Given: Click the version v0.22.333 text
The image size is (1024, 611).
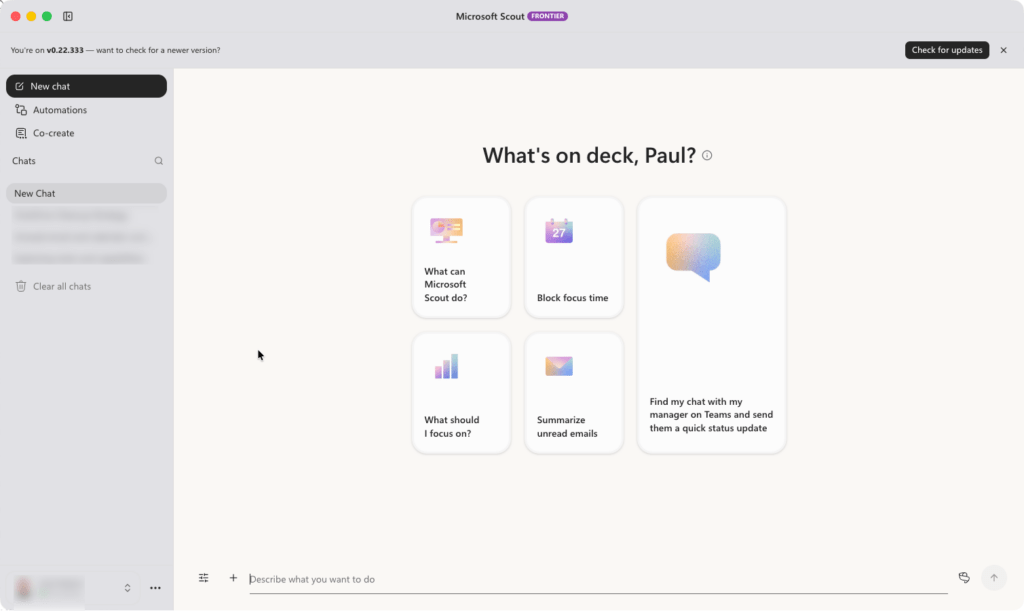Looking at the screenshot, I should click(65, 50).
